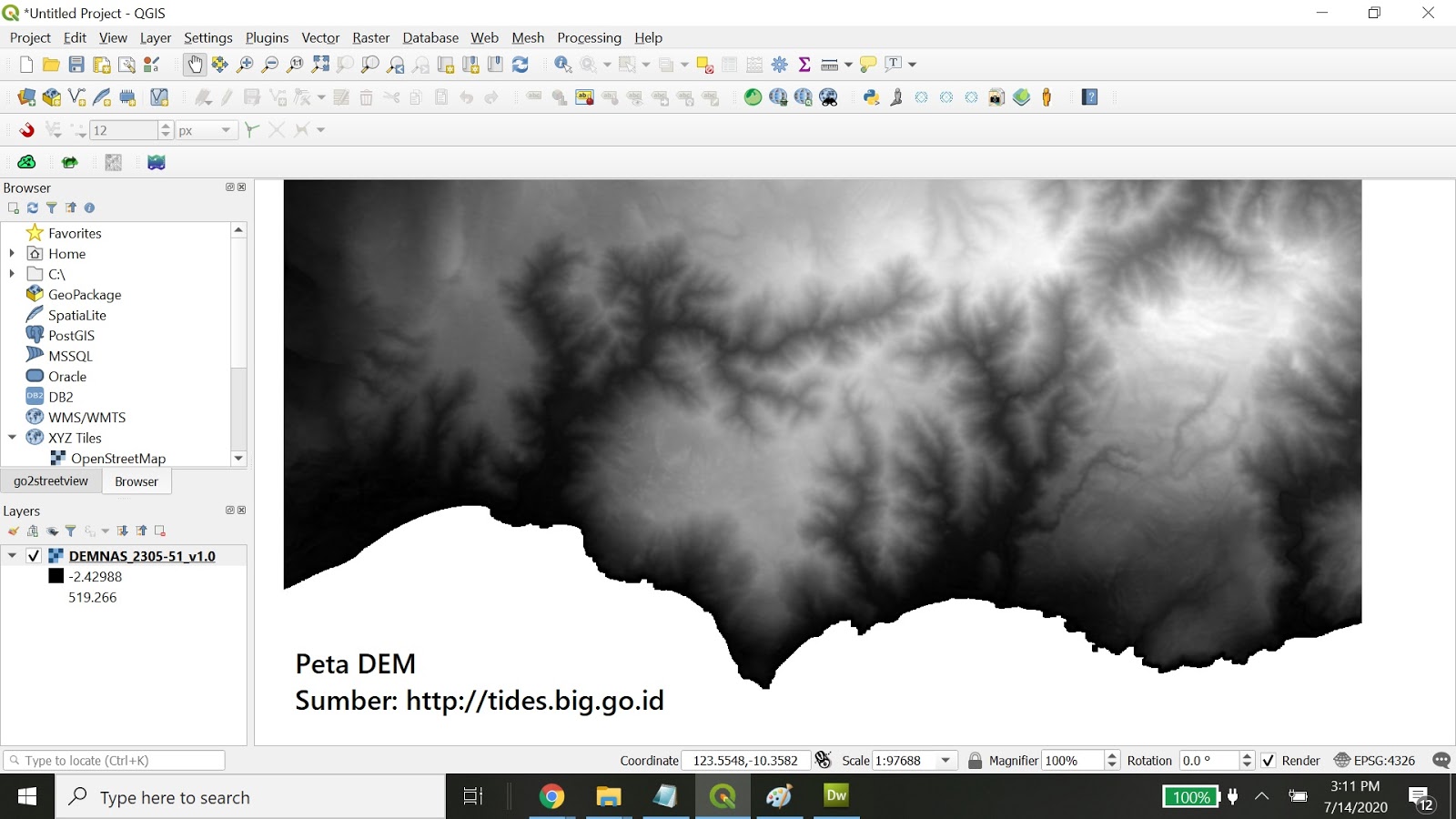This screenshot has width=1456, height=819.
Task: Switch to the go2streetview tab
Action: [x=50, y=480]
